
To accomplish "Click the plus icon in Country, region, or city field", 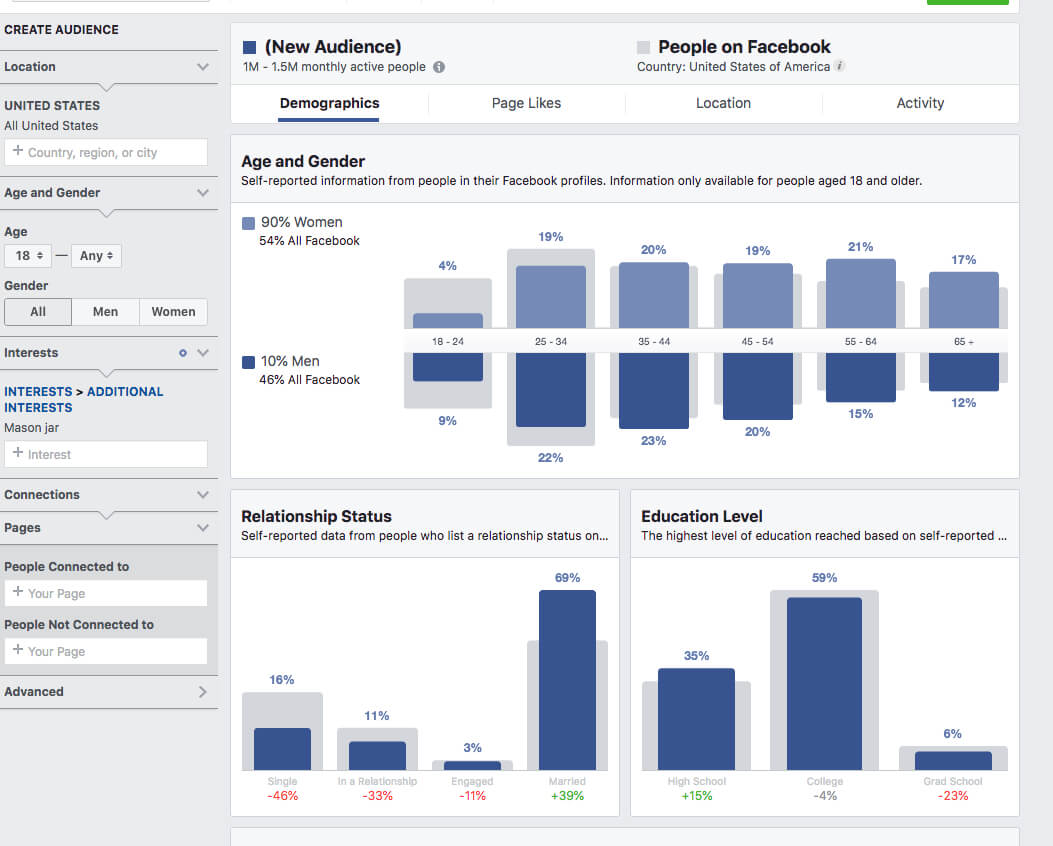I will 18,151.
